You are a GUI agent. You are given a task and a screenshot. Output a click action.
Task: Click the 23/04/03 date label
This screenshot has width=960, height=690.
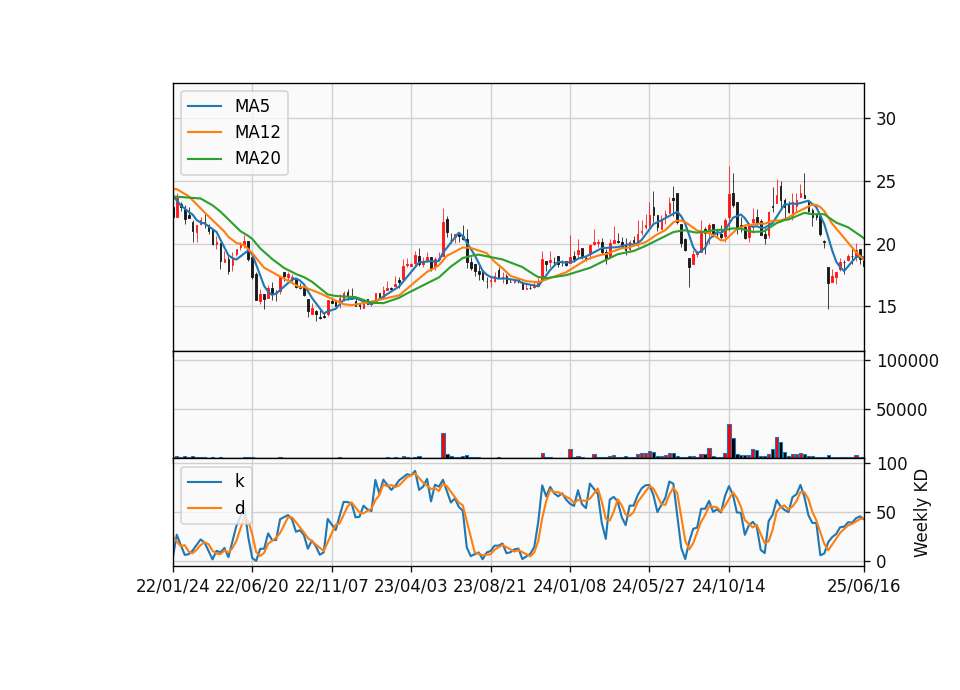tap(411, 586)
